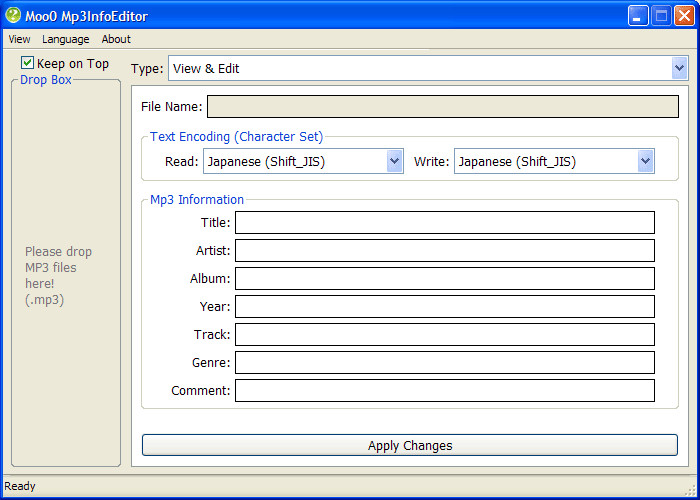
Task: Expand the Write encoding dropdown
Action: [554, 161]
